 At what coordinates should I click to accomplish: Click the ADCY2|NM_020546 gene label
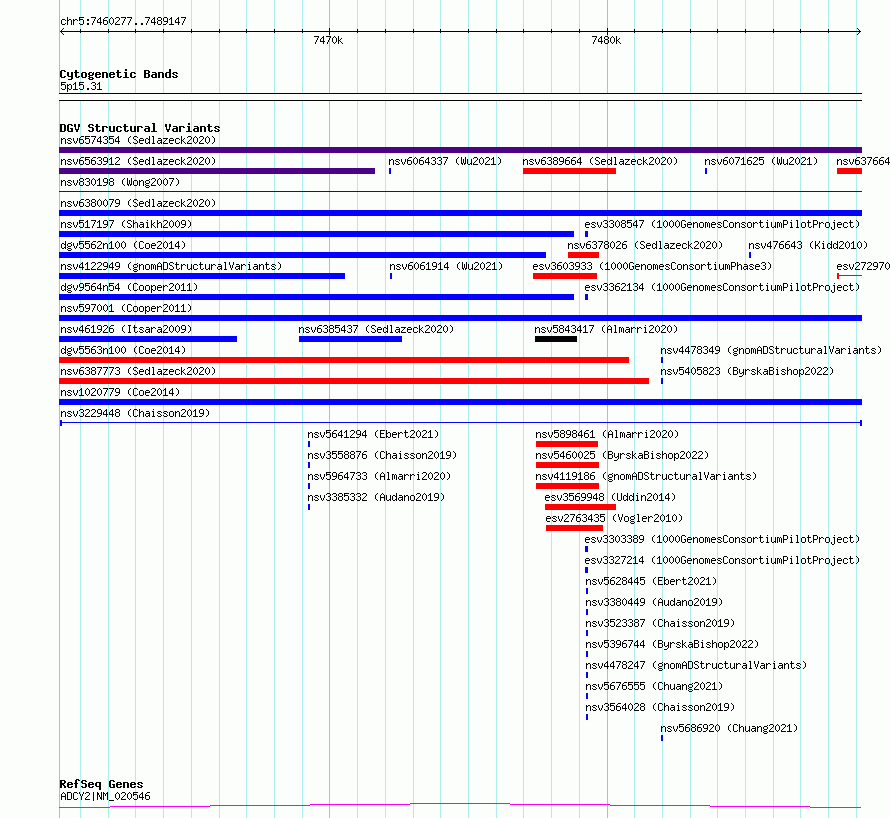(x=105, y=796)
